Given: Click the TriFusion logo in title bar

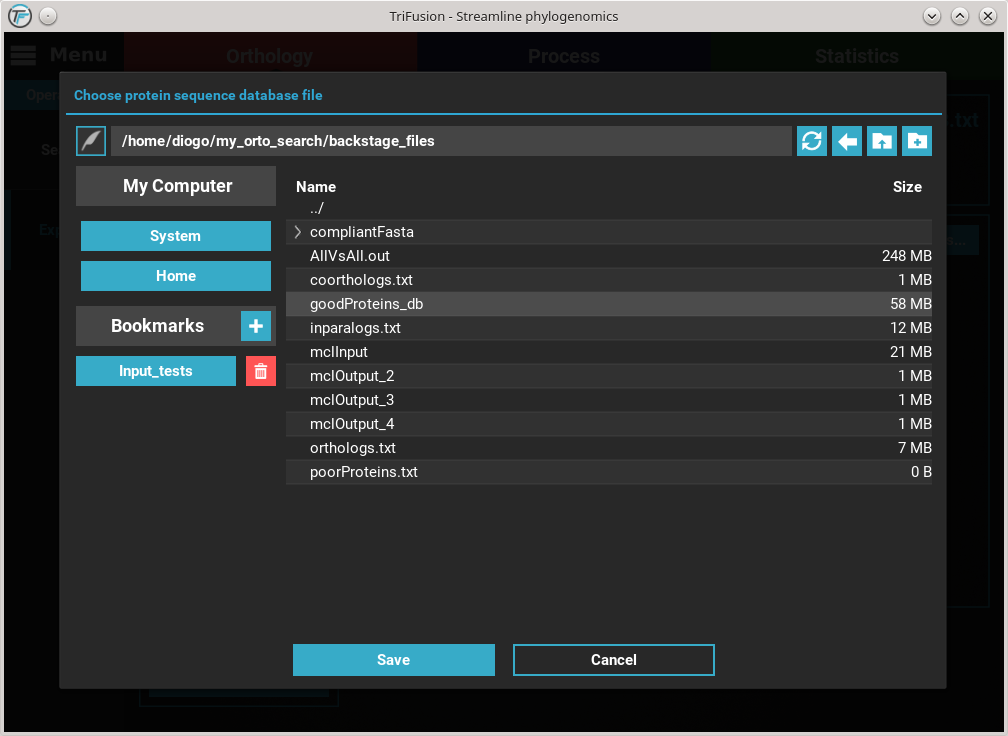Looking at the screenshot, I should click(x=20, y=16).
